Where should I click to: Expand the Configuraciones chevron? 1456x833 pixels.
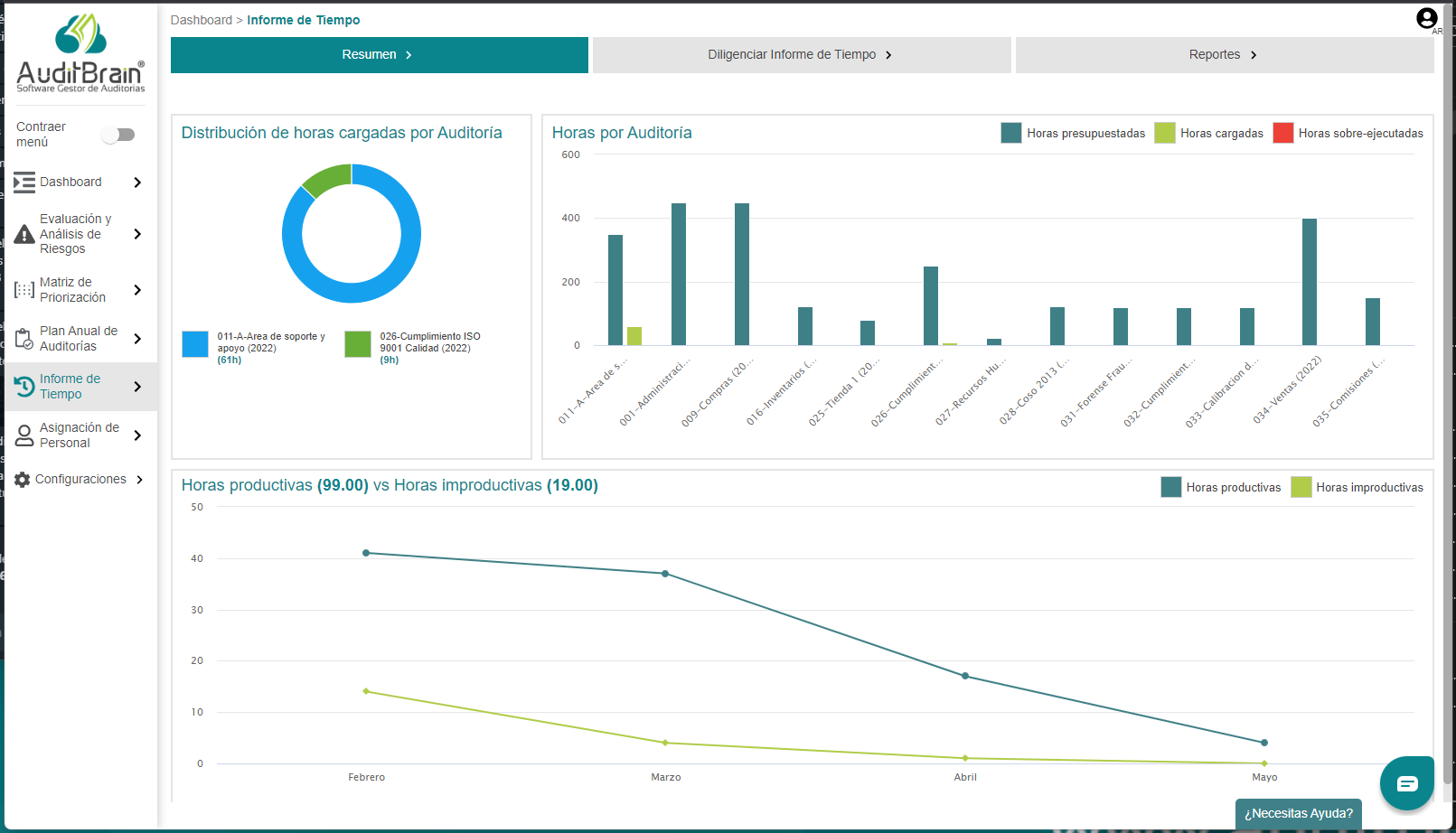point(140,479)
